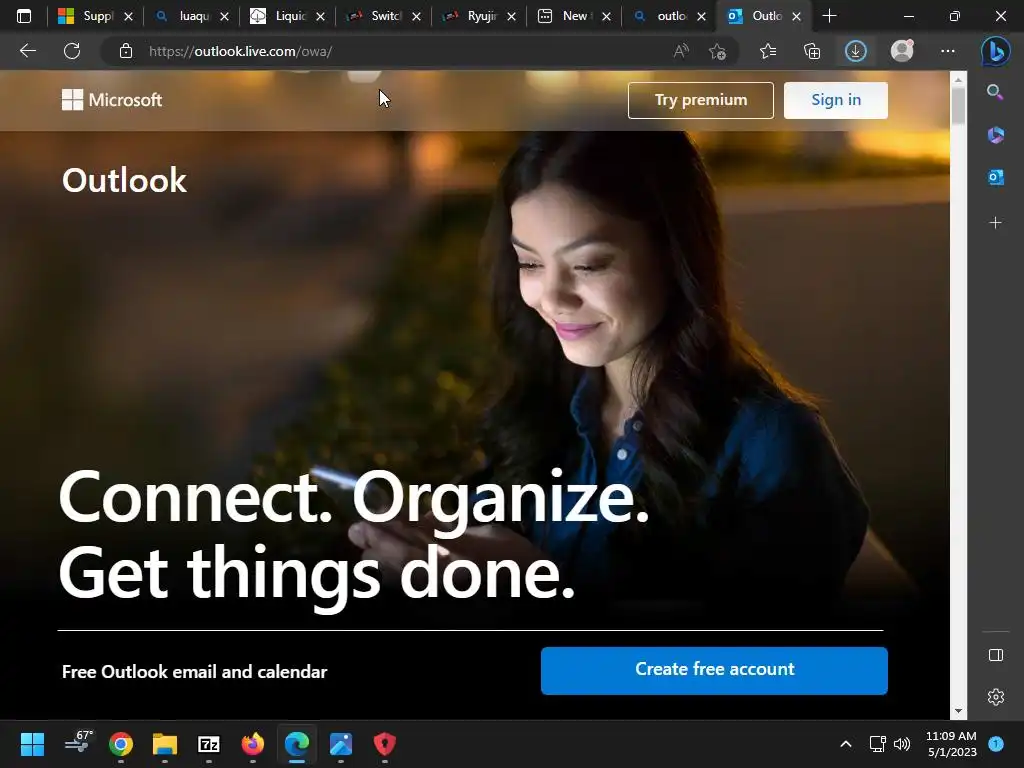Open Windows Start menu
The width and height of the screenshot is (1024, 768).
32,744
